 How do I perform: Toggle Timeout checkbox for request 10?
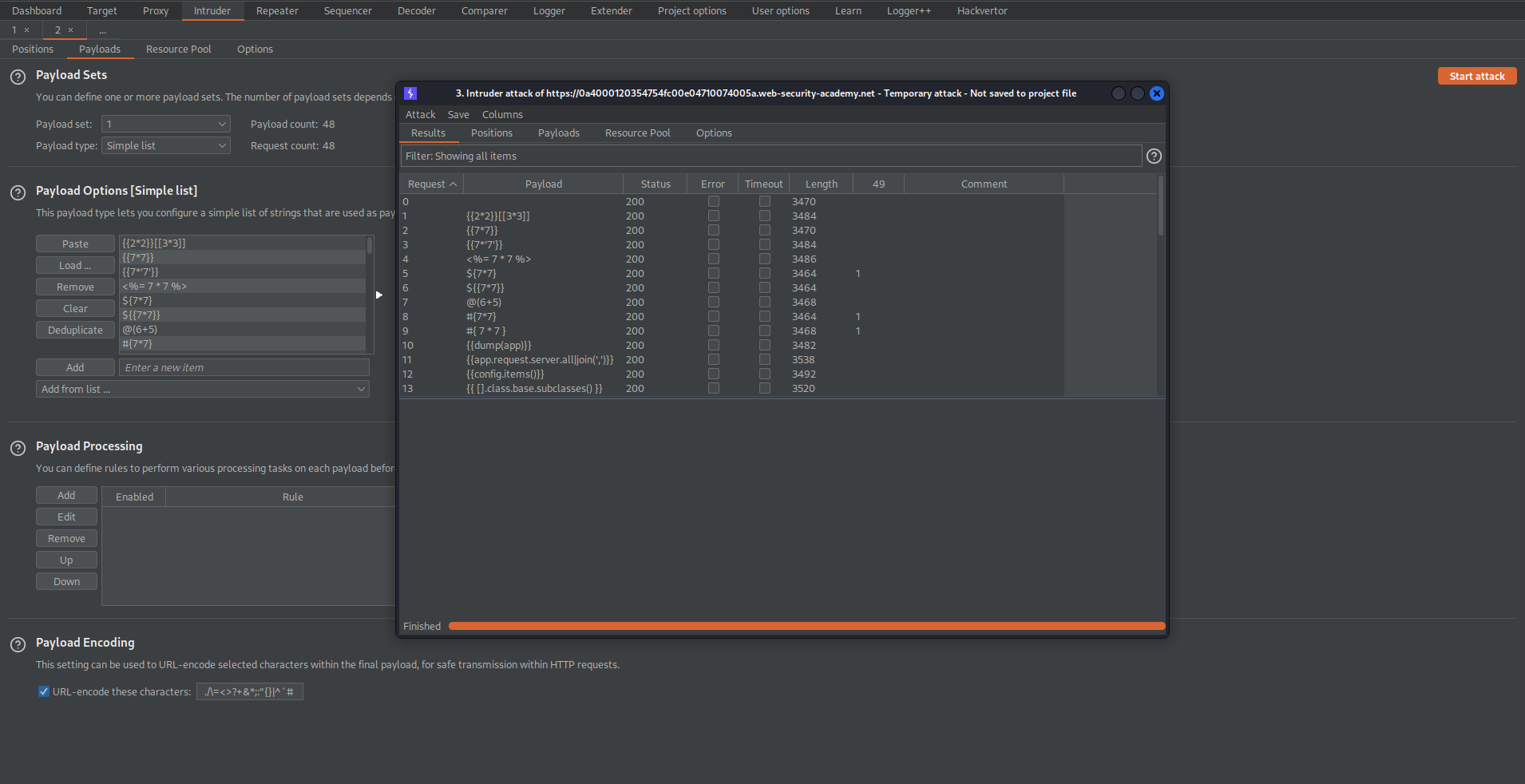[765, 345]
